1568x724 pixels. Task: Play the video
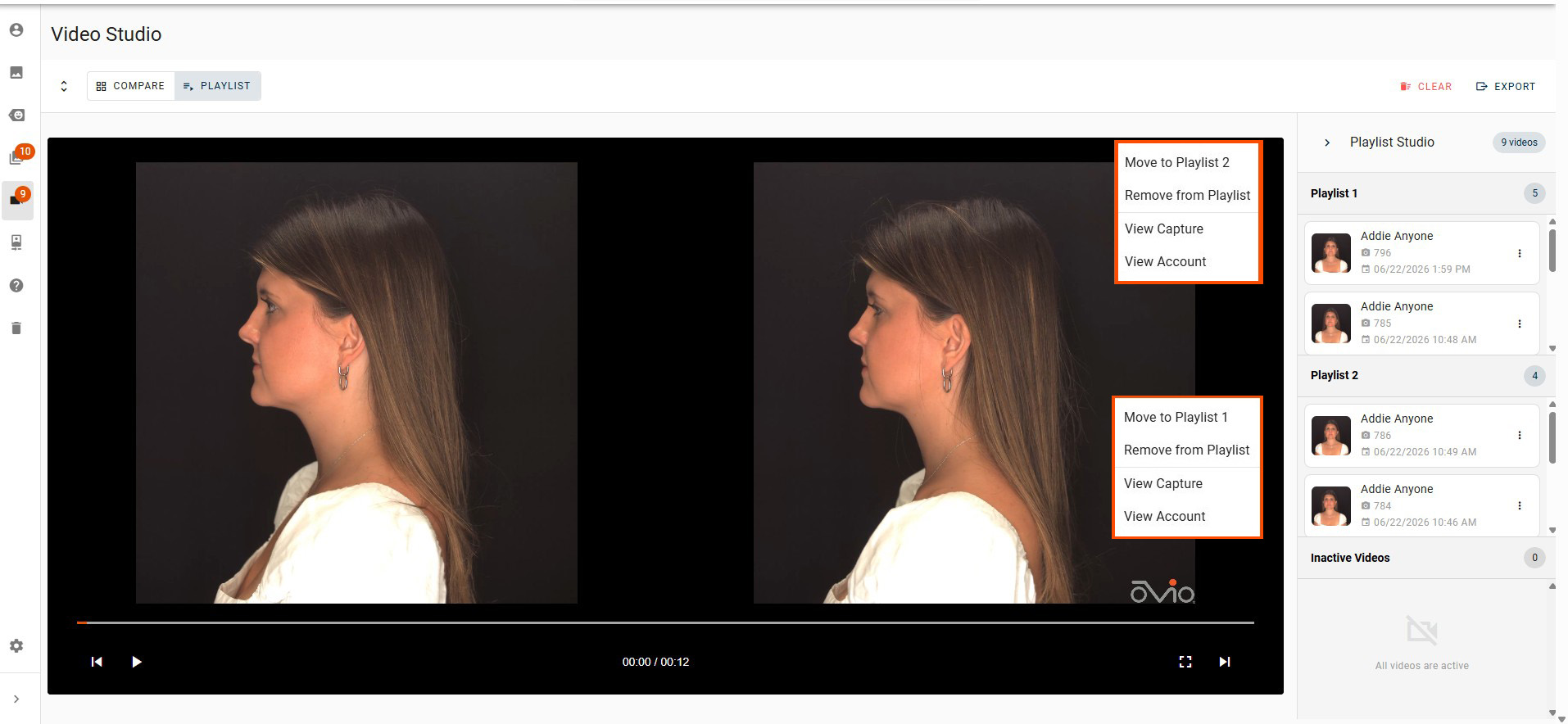(x=137, y=662)
